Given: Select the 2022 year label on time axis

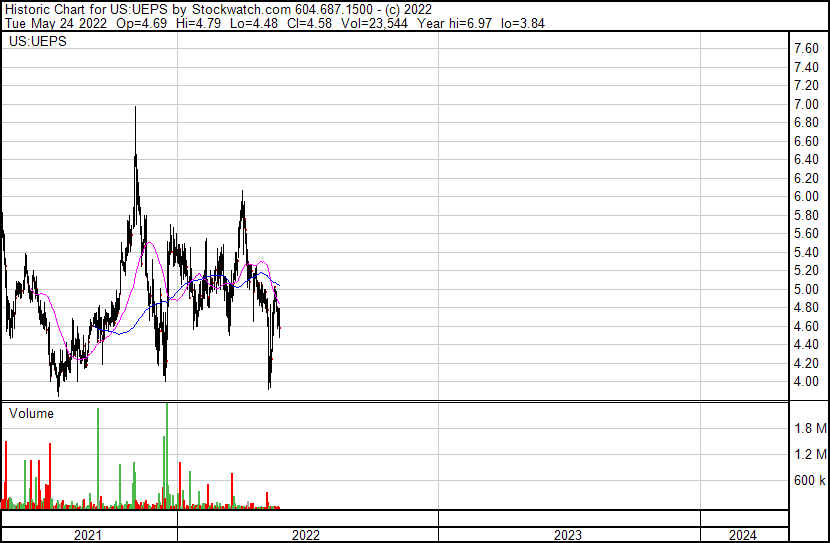Looking at the screenshot, I should tap(306, 535).
